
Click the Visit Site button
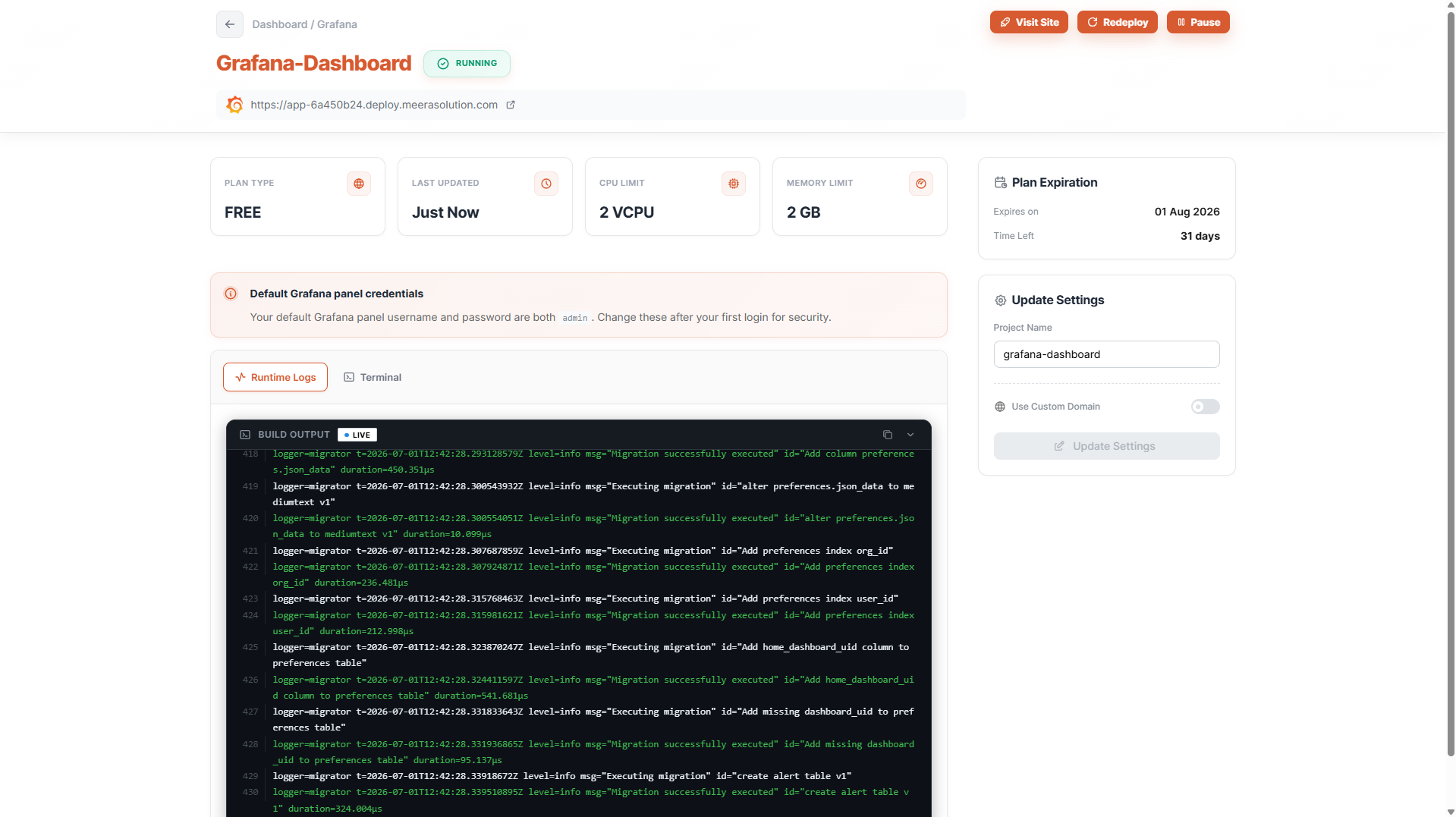click(x=1029, y=22)
